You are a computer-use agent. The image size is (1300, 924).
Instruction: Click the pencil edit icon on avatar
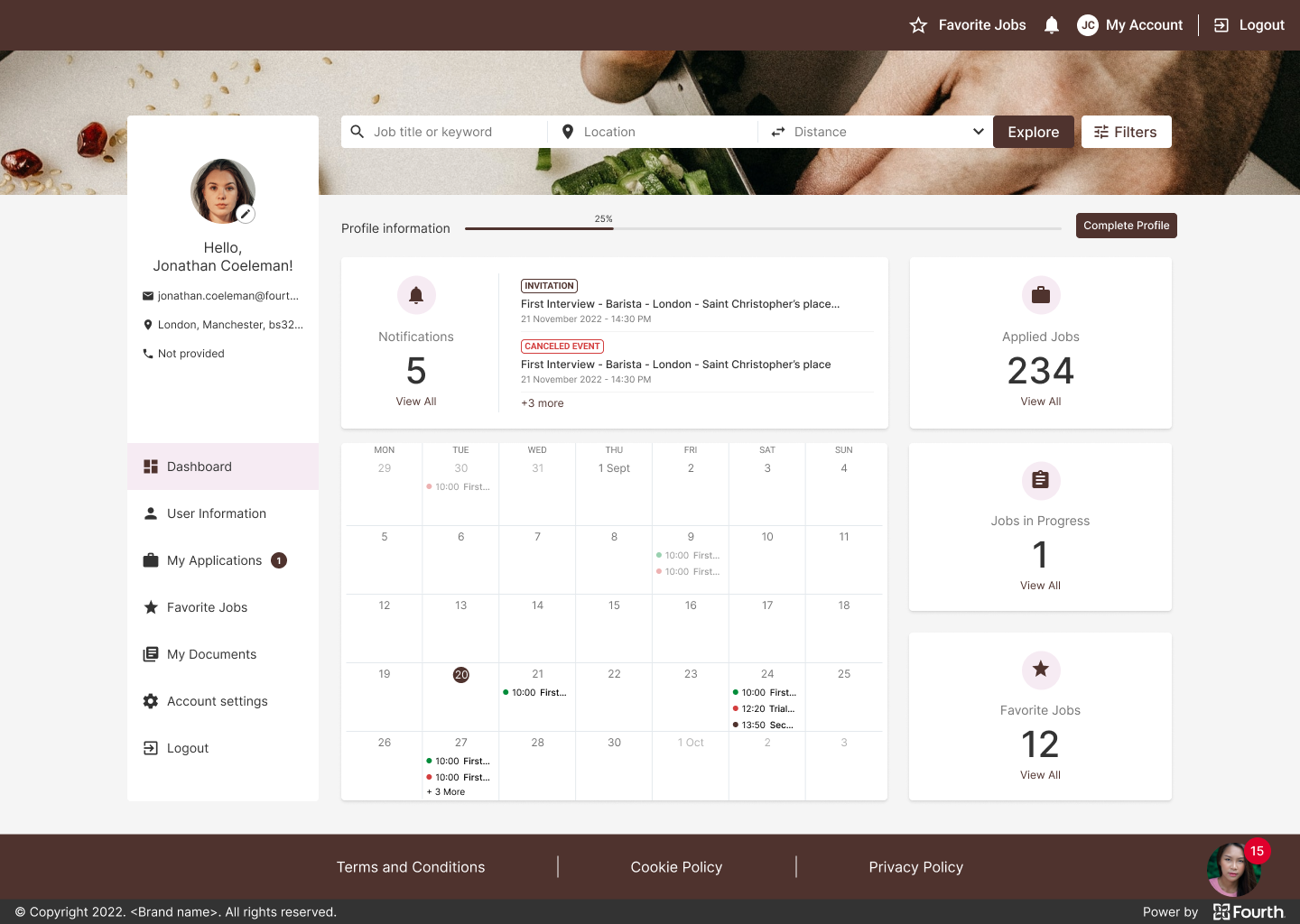pyautogui.click(x=246, y=214)
